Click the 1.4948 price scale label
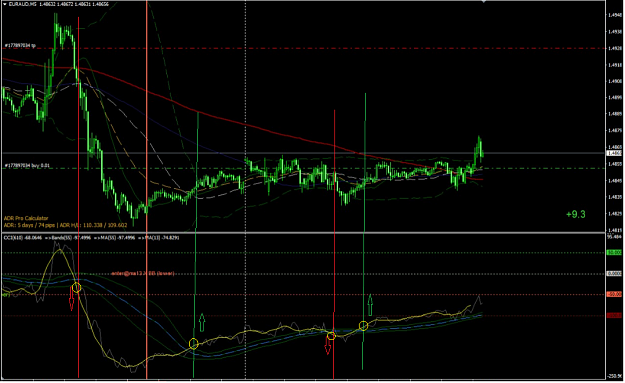625x383 pixels. click(x=615, y=15)
